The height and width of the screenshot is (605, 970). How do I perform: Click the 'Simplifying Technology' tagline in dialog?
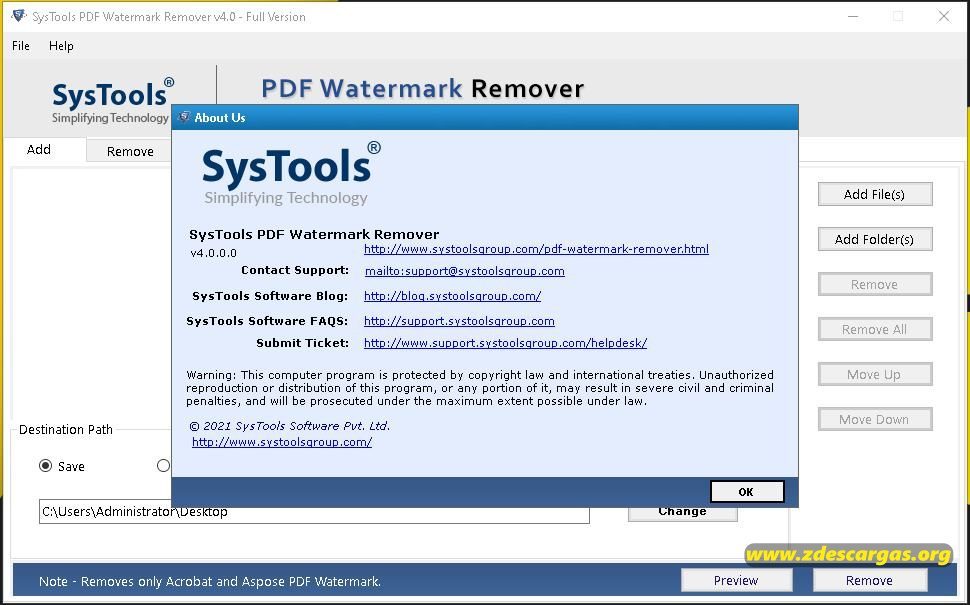coord(286,198)
